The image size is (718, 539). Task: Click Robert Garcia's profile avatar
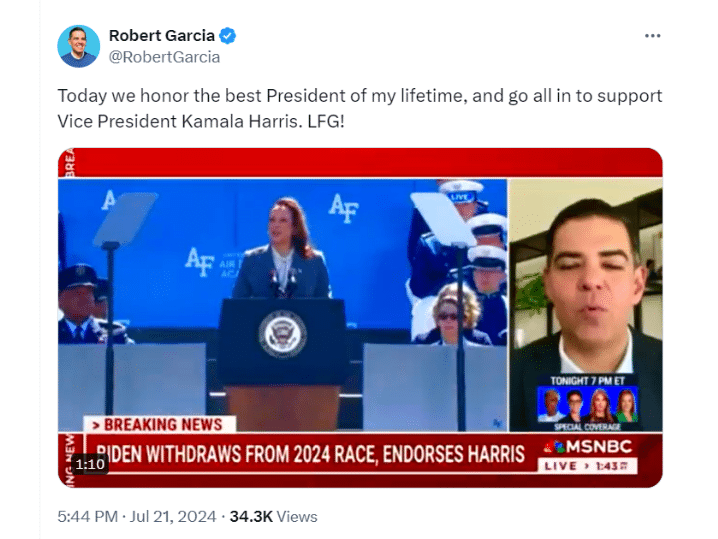pyautogui.click(x=78, y=46)
